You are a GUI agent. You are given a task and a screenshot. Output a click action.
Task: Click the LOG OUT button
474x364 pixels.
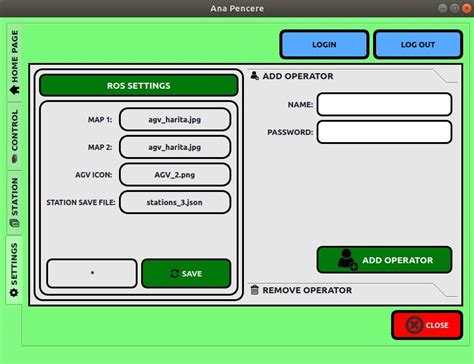click(x=418, y=44)
